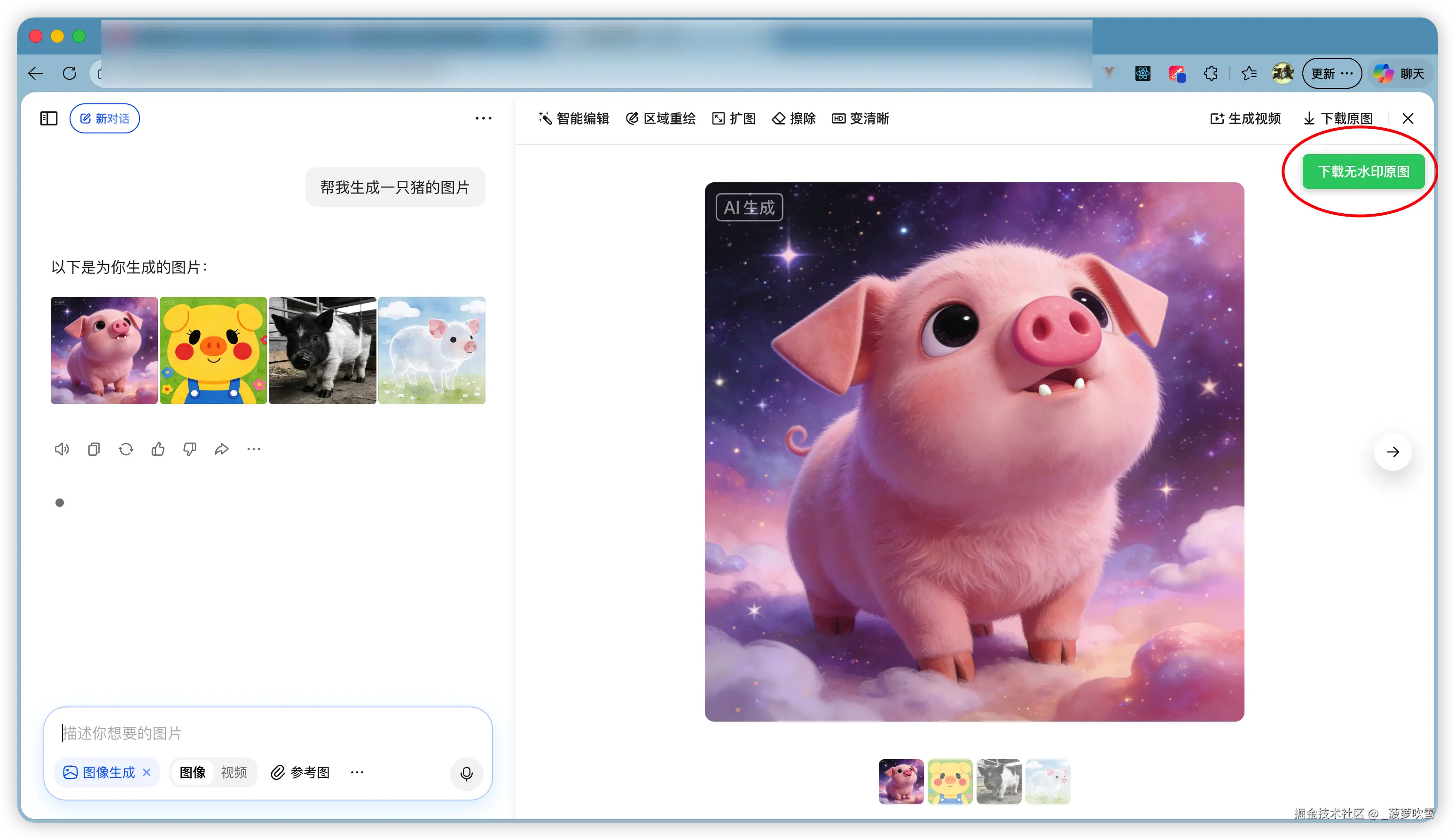Select the 扩图 image expand tool
Screen dimensions: 1455x840
[x=733, y=118]
